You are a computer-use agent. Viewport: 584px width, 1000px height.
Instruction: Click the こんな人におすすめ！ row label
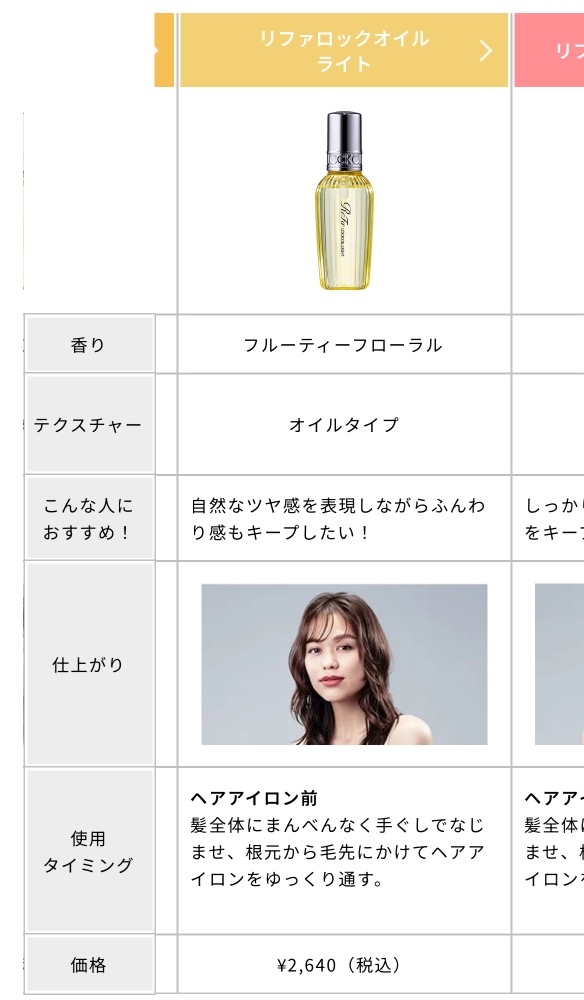pos(89,518)
